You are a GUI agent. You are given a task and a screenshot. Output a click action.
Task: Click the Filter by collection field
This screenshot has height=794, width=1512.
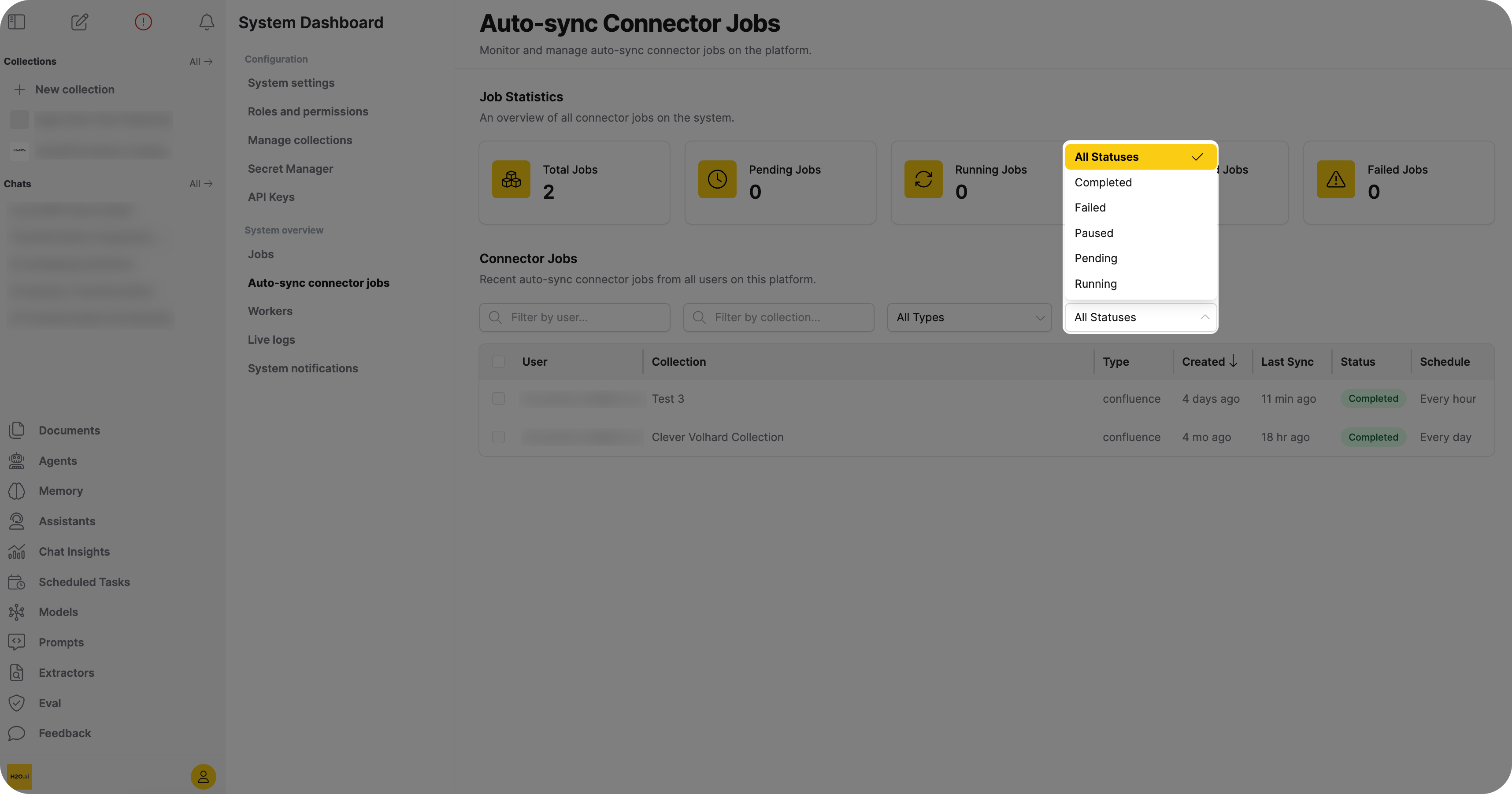click(x=778, y=318)
